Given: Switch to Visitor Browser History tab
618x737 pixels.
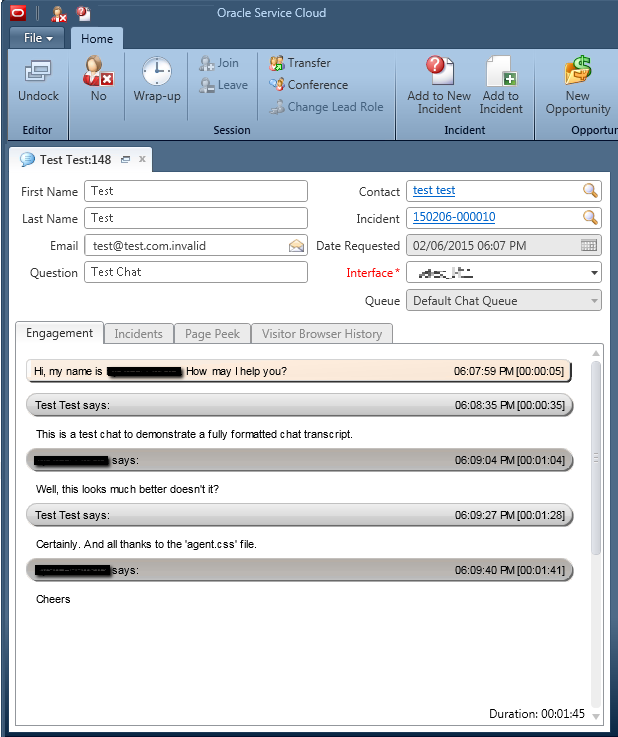Looking at the screenshot, I should click(322, 334).
